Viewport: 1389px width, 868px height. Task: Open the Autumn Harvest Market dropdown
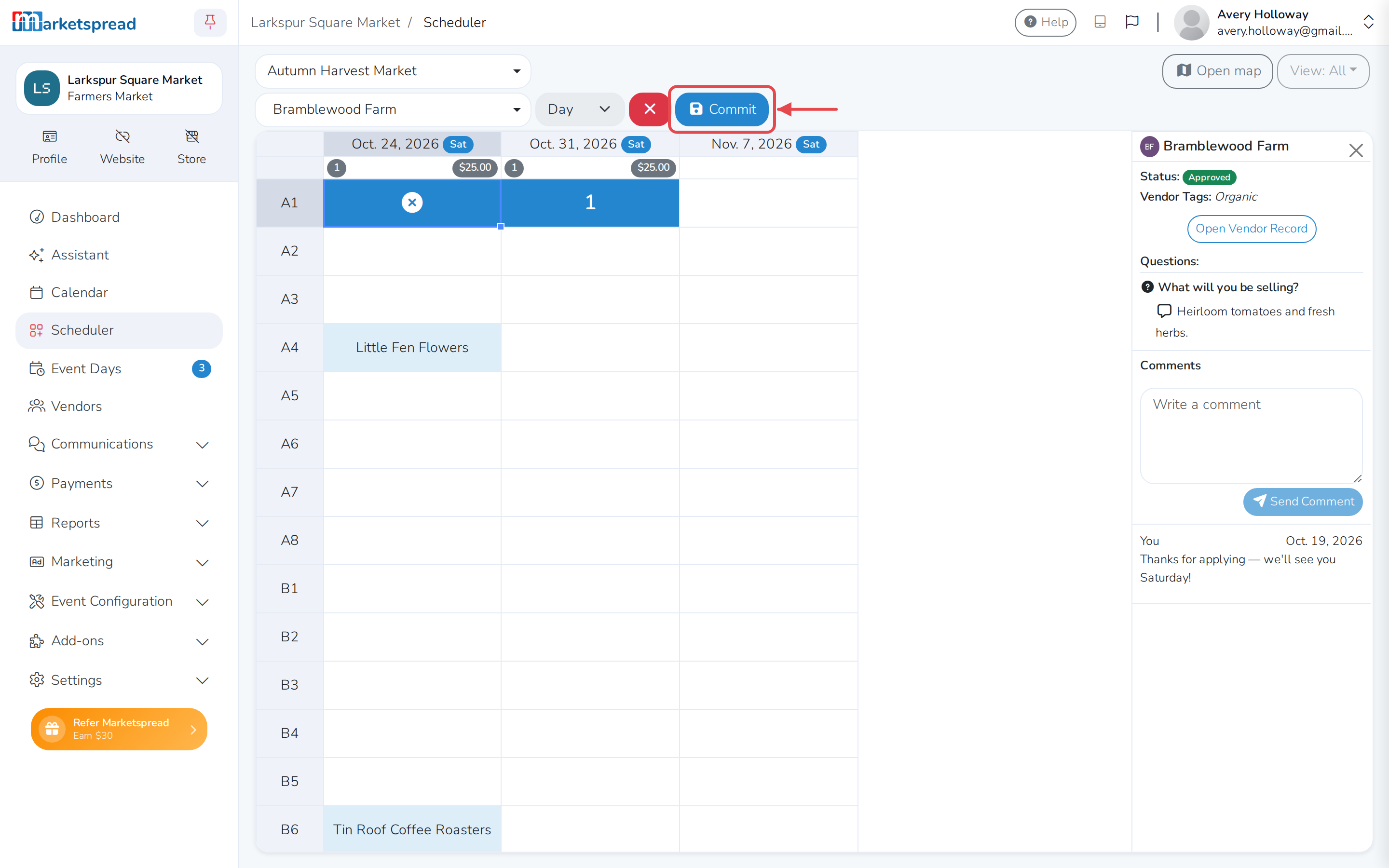(393, 70)
